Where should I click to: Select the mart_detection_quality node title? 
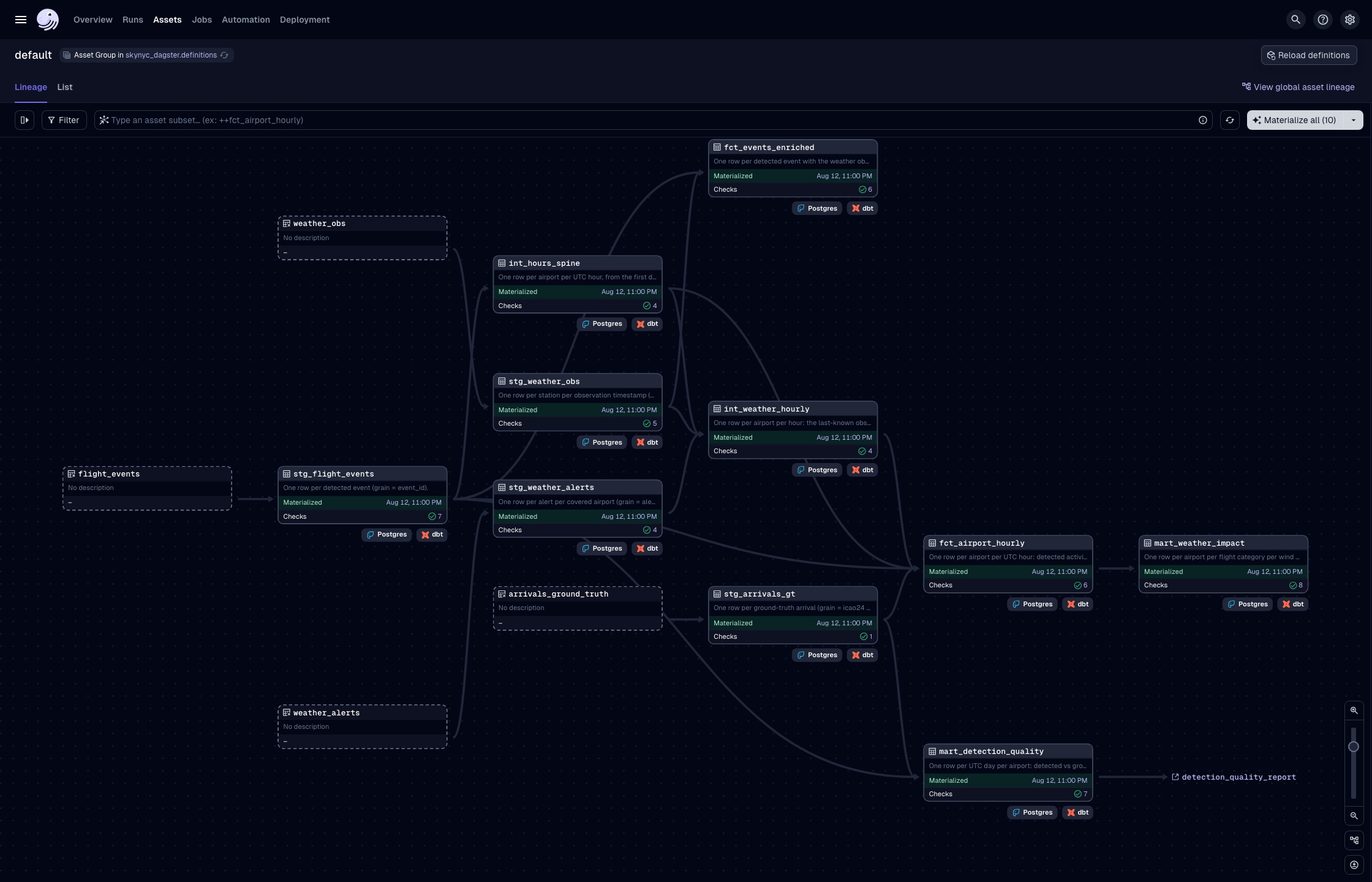pos(991,752)
